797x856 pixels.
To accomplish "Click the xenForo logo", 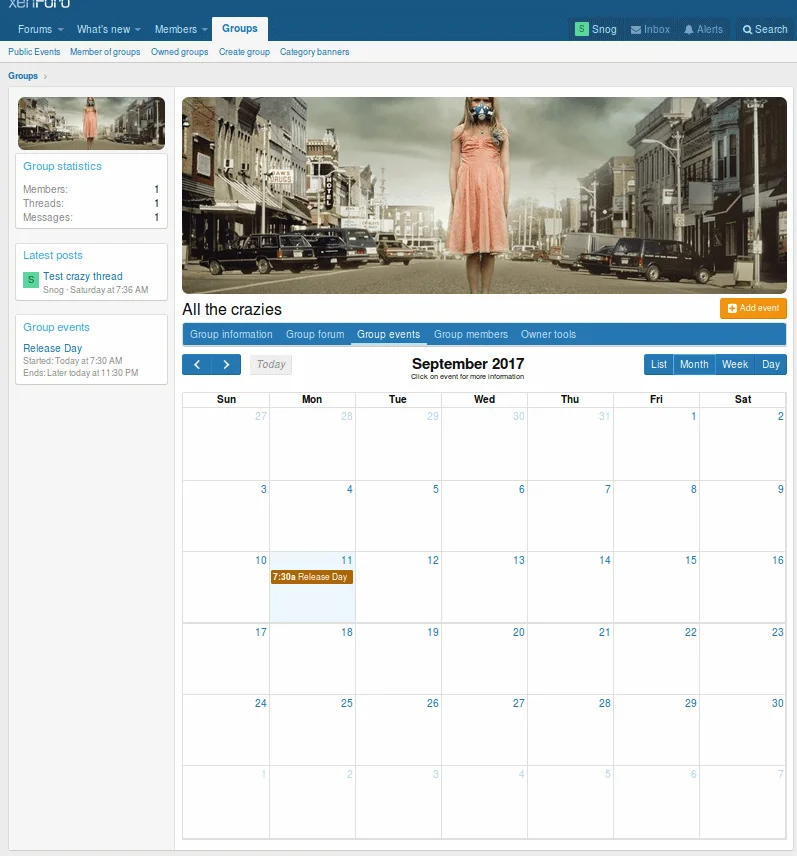I will pyautogui.click(x=39, y=5).
